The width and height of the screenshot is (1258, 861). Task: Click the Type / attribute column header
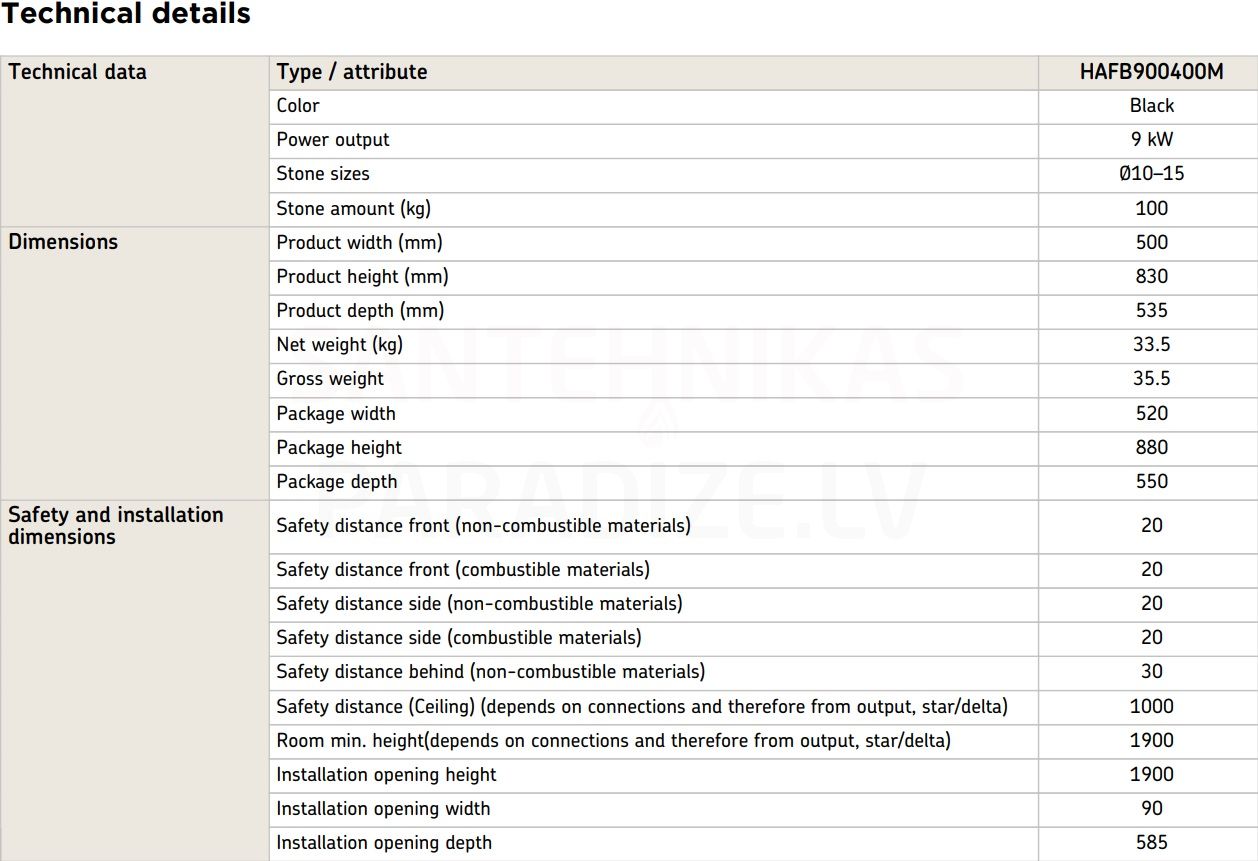pos(352,72)
